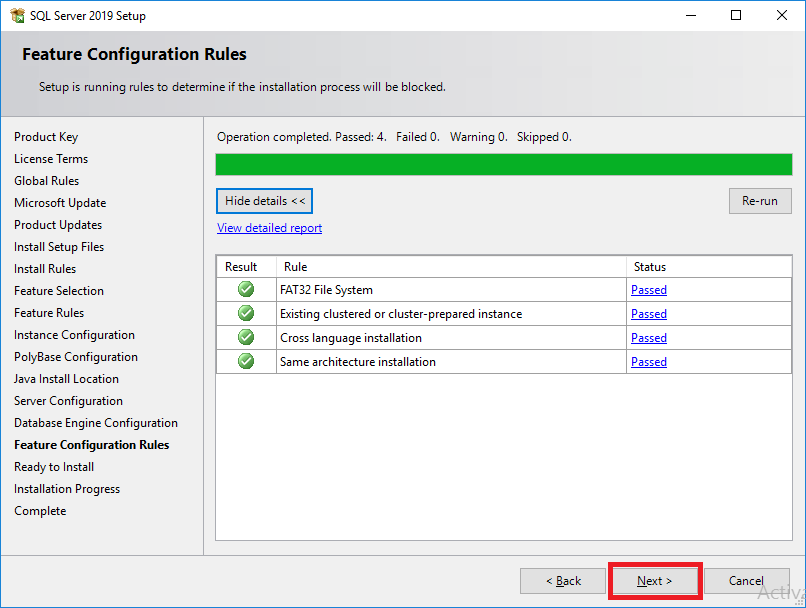Select Product Key step in sidebar
Image resolution: width=806 pixels, height=608 pixels.
click(46, 137)
